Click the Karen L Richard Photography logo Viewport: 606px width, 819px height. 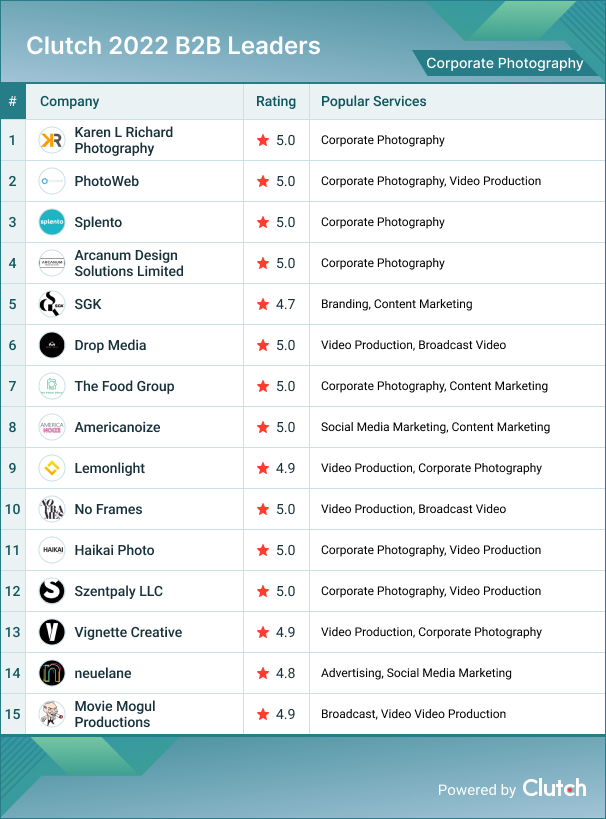tap(51, 141)
